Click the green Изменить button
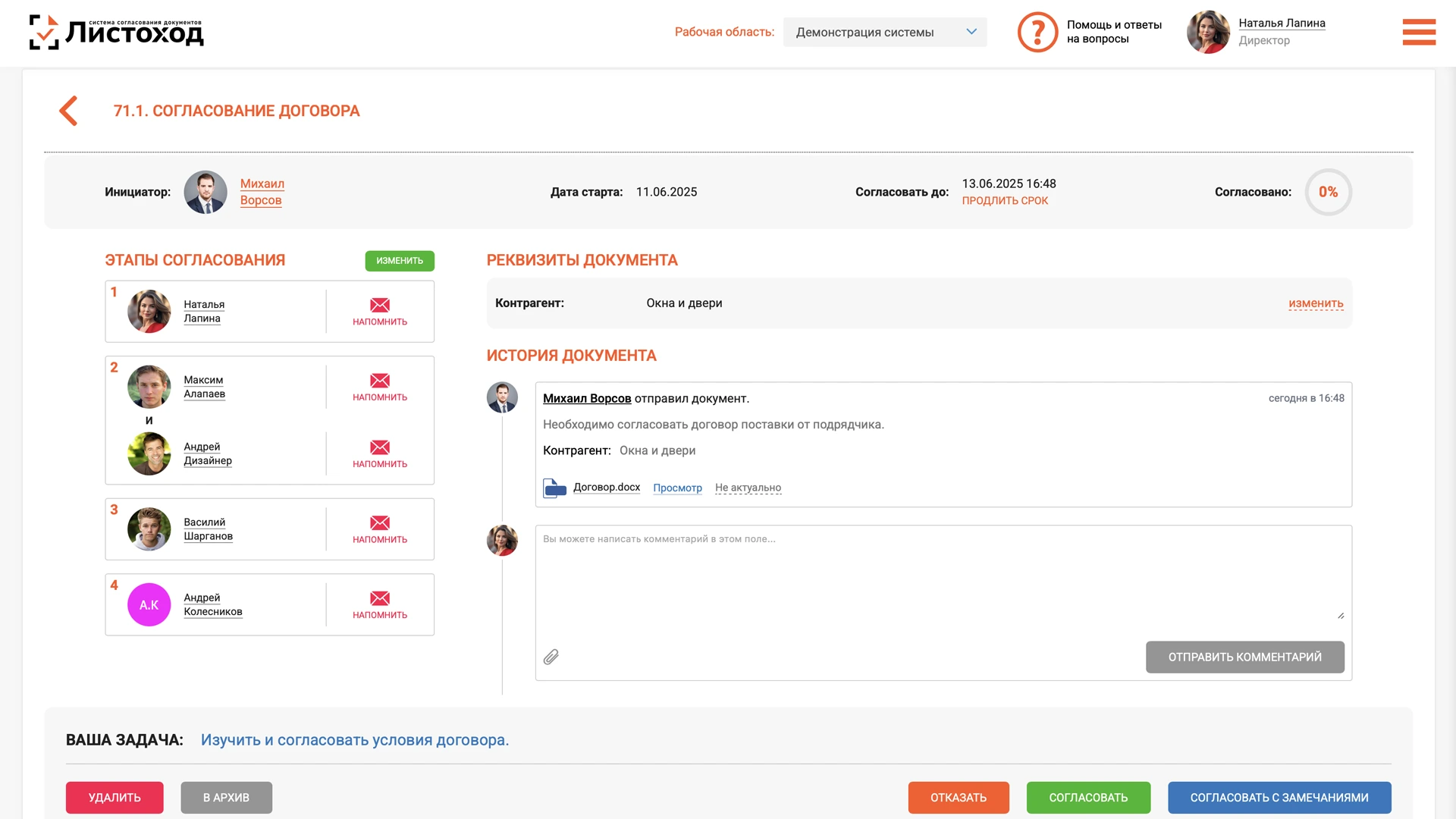Screen dimensions: 1456x819 (x=400, y=261)
